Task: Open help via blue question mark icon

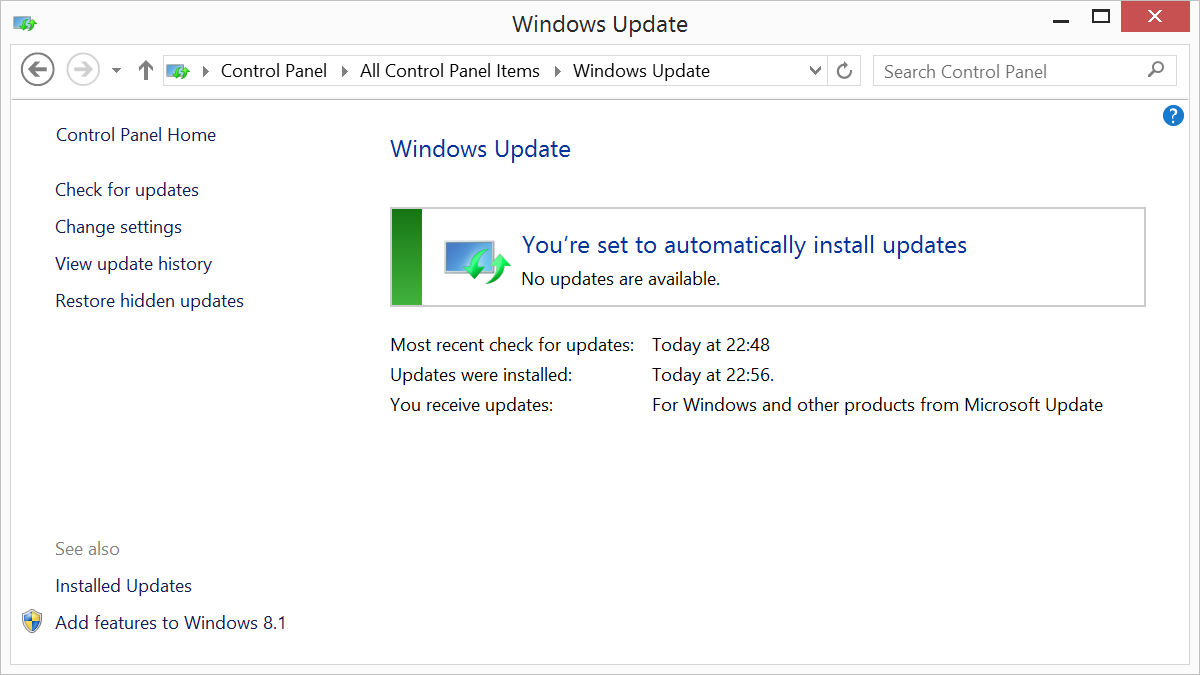Action: coord(1173,116)
